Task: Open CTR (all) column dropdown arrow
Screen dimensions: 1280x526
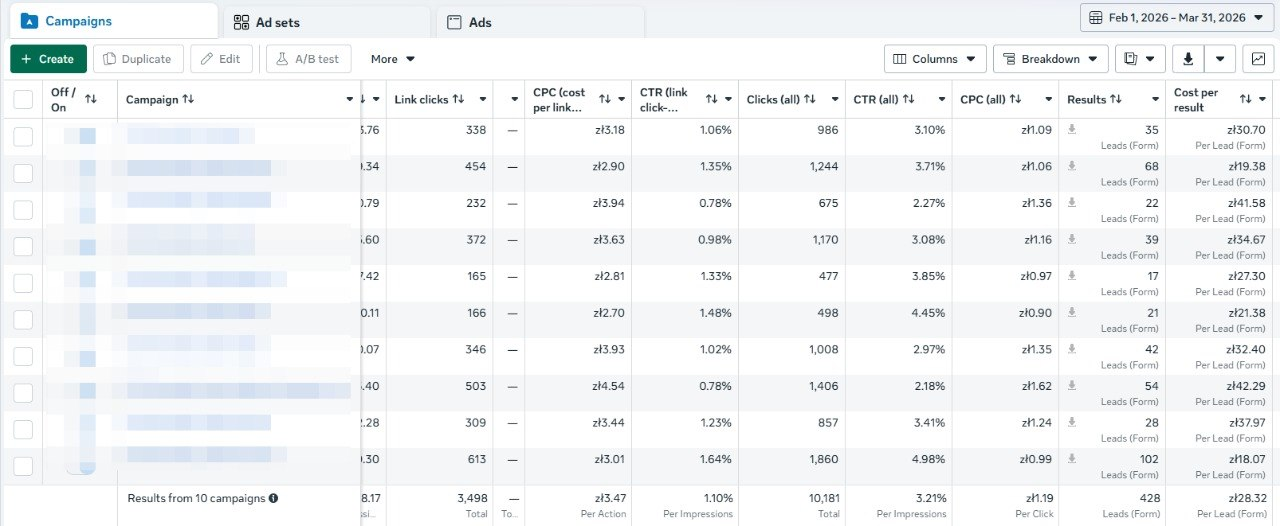Action: (x=942, y=99)
